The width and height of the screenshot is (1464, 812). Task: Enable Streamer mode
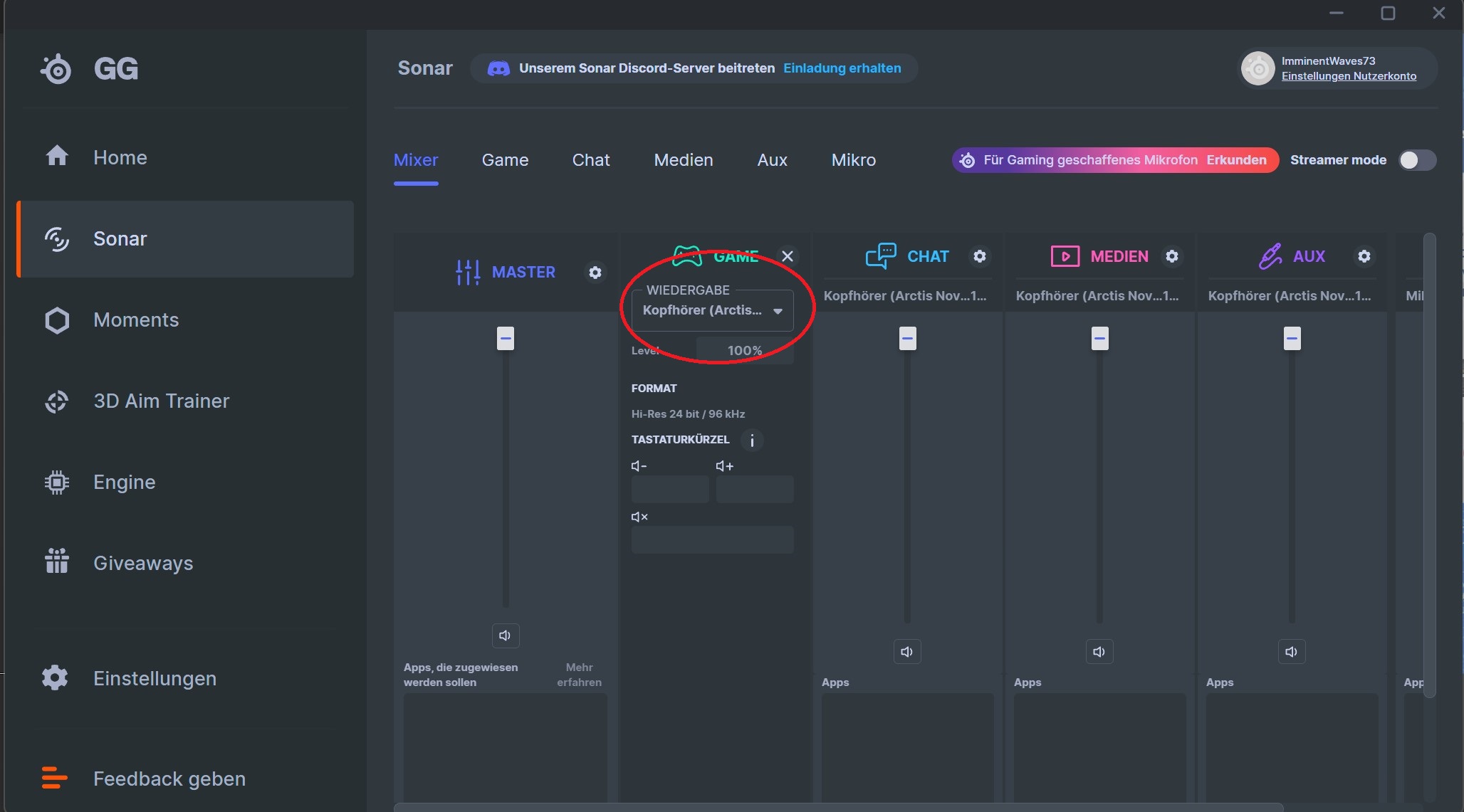tap(1417, 160)
